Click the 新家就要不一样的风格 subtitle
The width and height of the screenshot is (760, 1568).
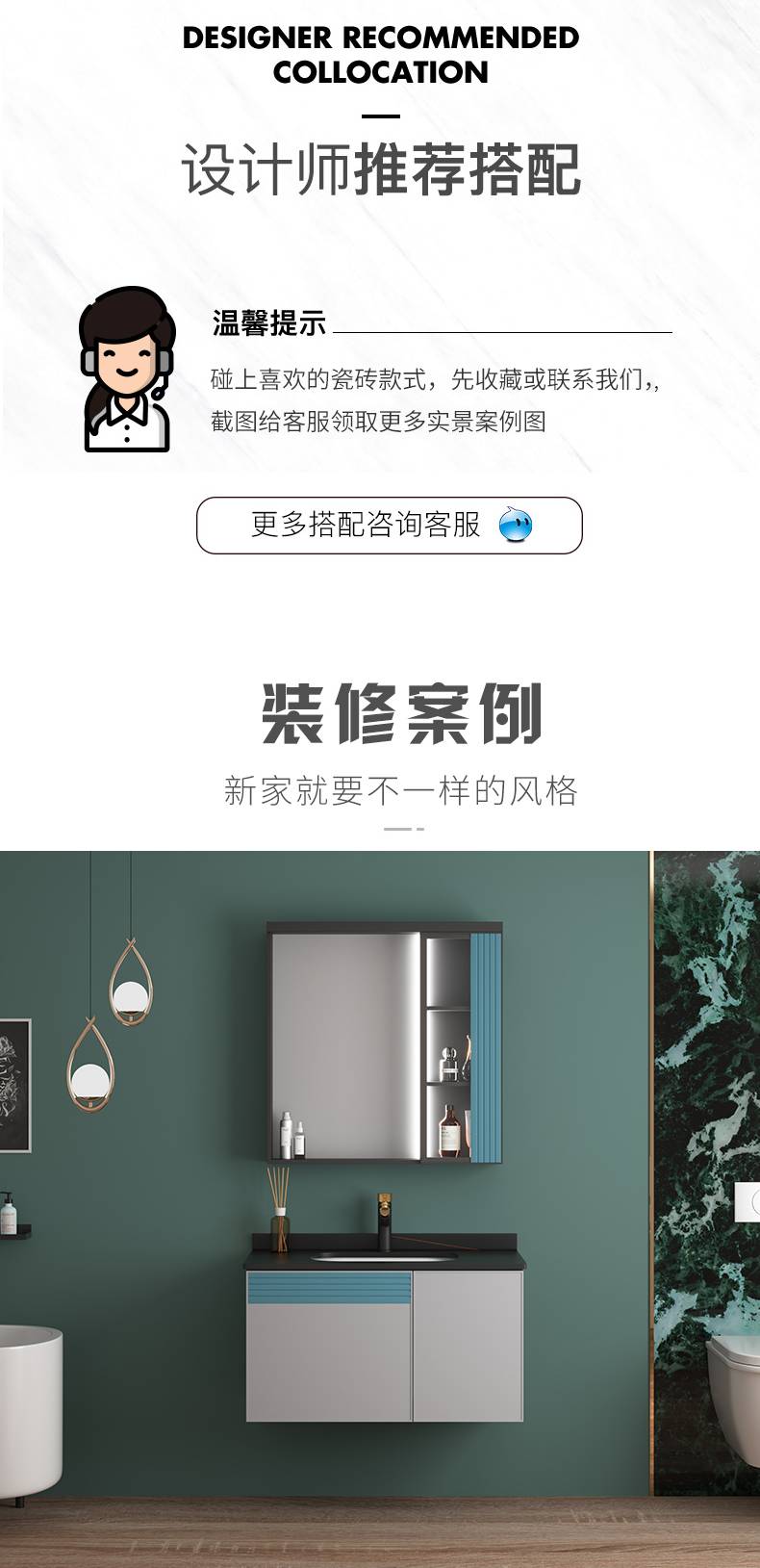[401, 790]
